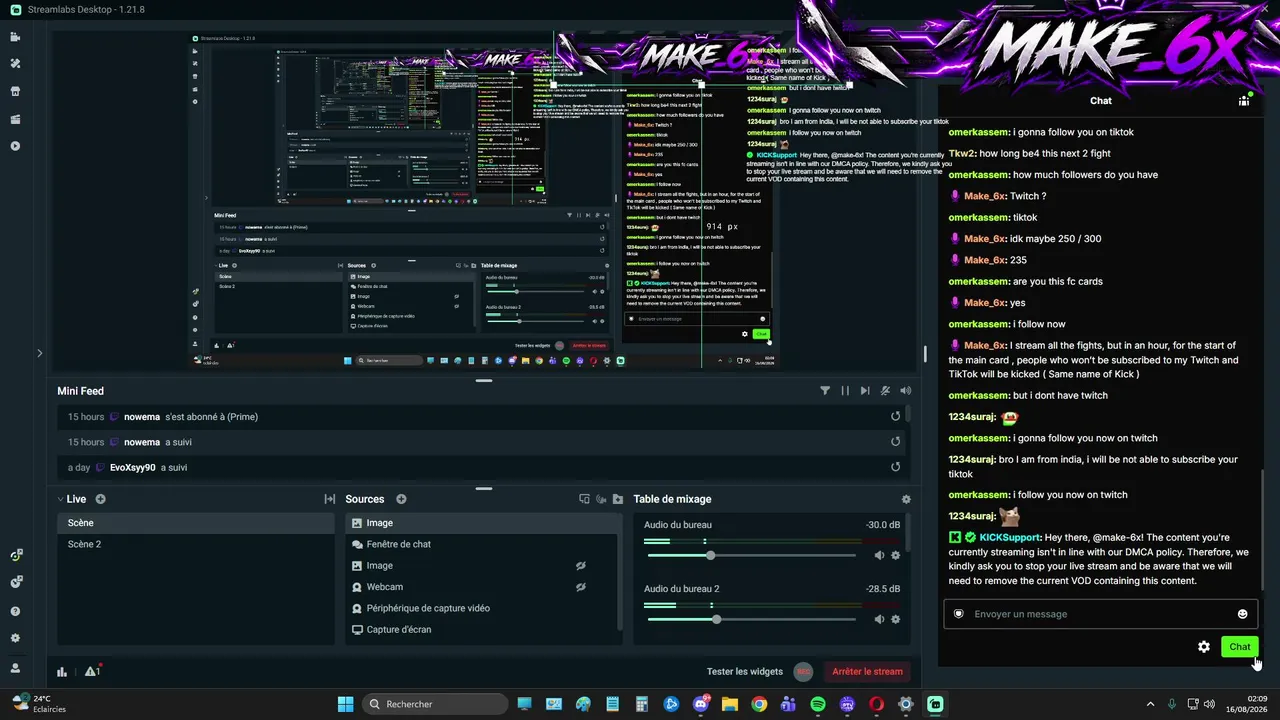Click Tester les widgets

click(745, 672)
